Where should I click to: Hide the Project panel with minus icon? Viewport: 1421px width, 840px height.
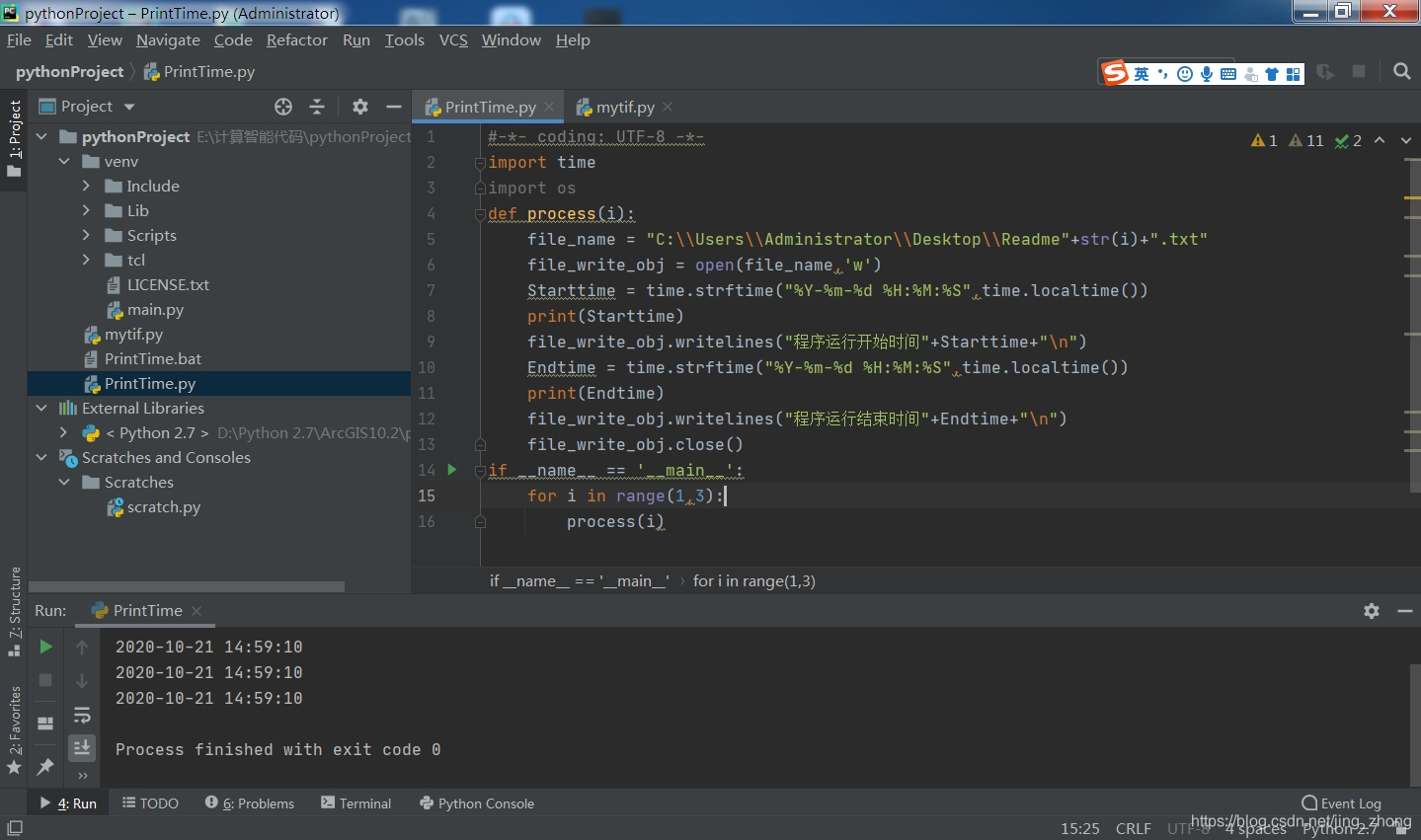(394, 107)
